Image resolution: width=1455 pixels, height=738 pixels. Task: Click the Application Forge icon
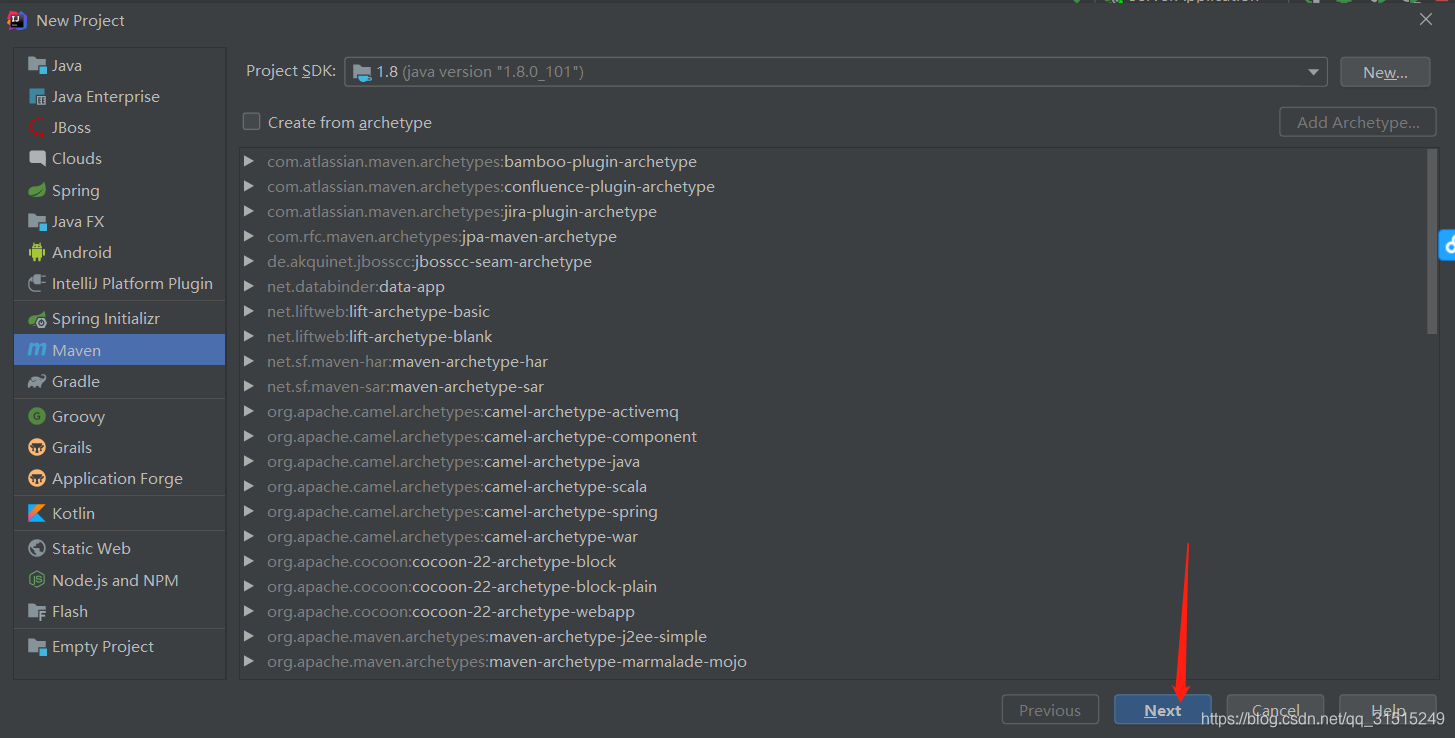[x=37, y=479]
